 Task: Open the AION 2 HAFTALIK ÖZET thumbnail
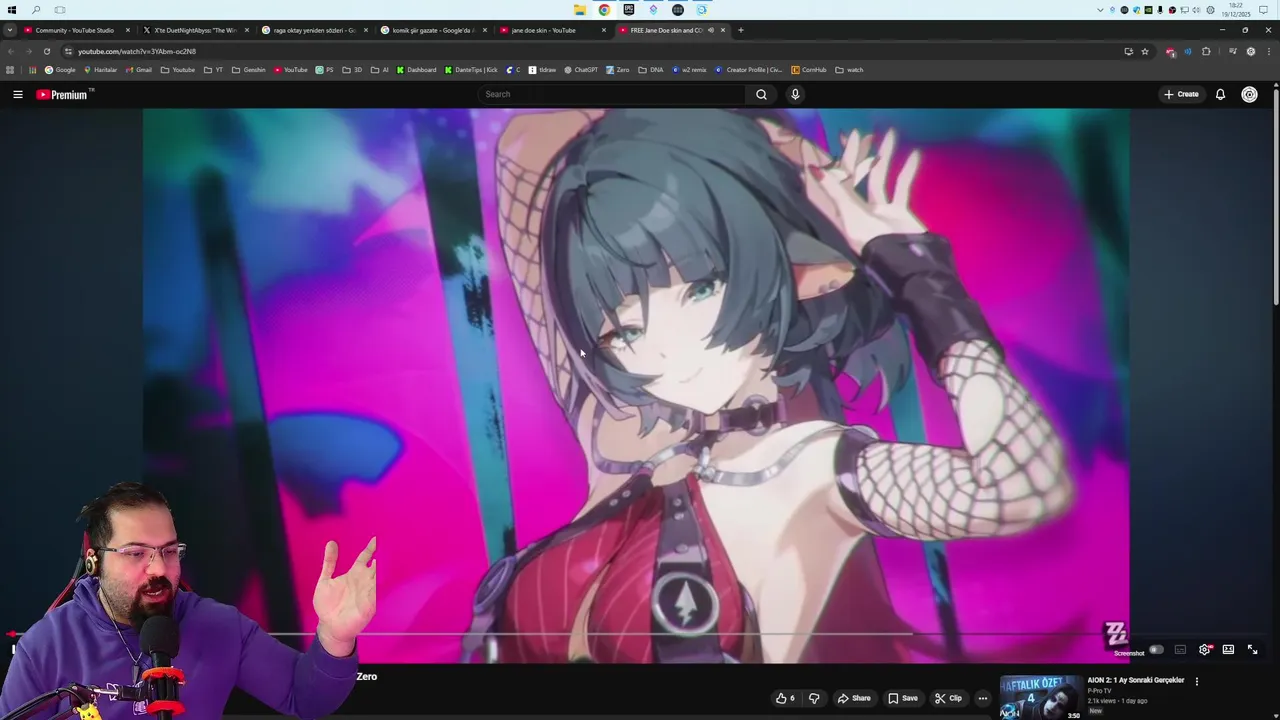coord(1040,697)
